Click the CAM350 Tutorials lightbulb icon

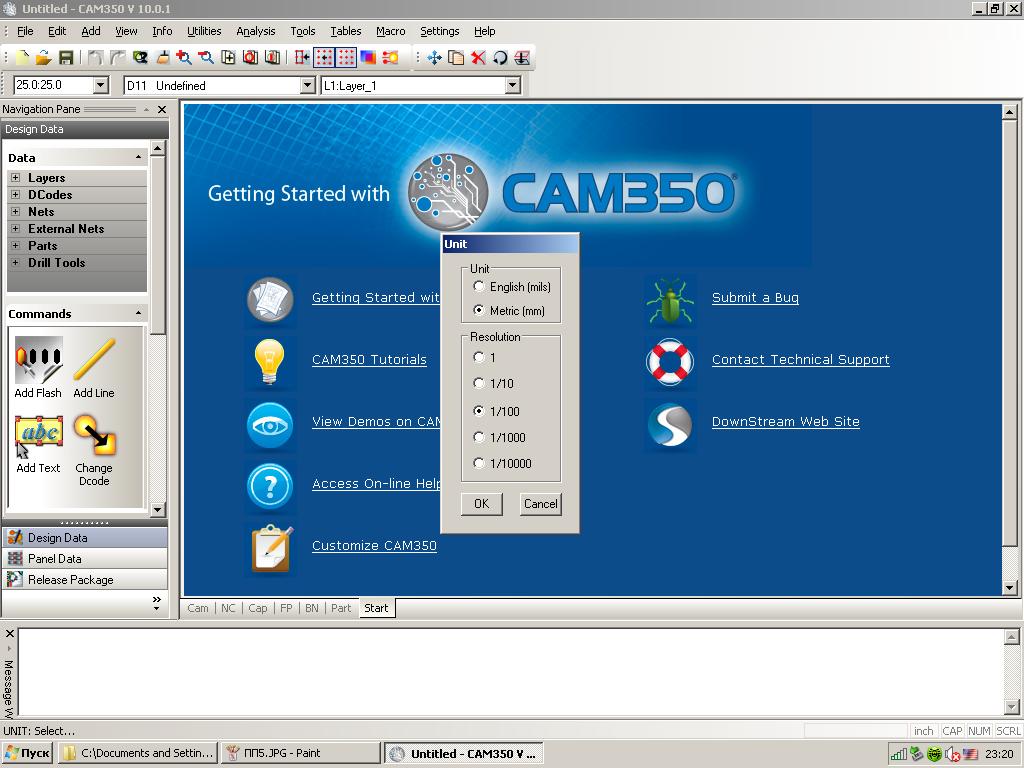pos(270,361)
